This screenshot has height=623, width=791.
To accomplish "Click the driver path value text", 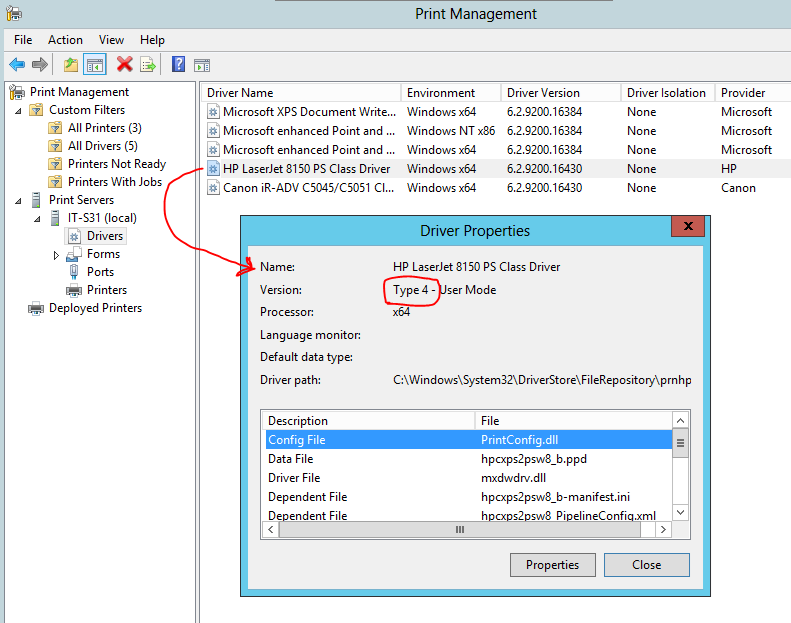I will [x=542, y=380].
